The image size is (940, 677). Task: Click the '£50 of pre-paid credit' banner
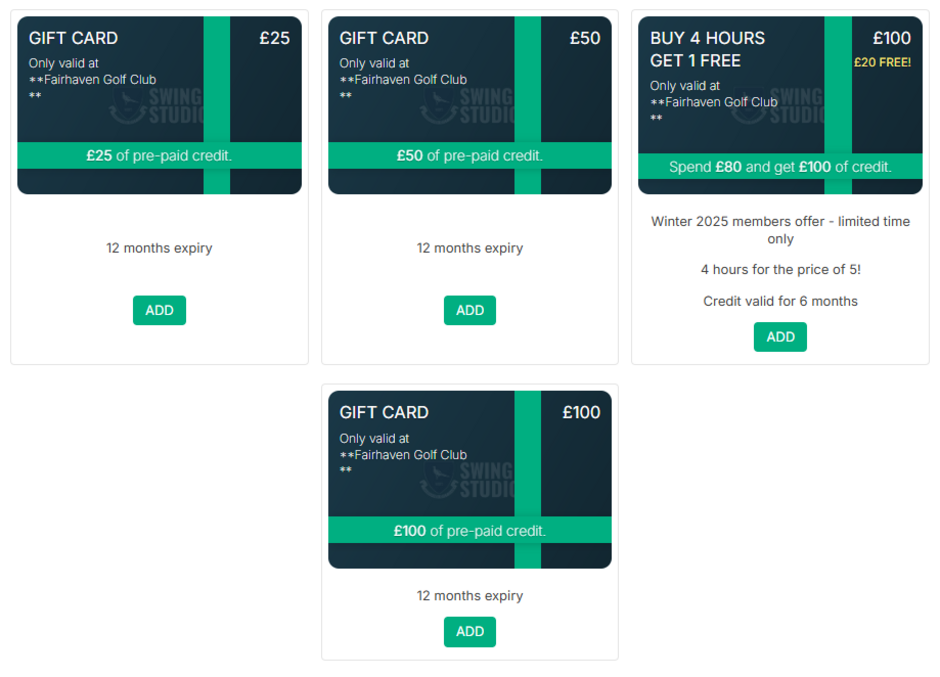pos(470,155)
